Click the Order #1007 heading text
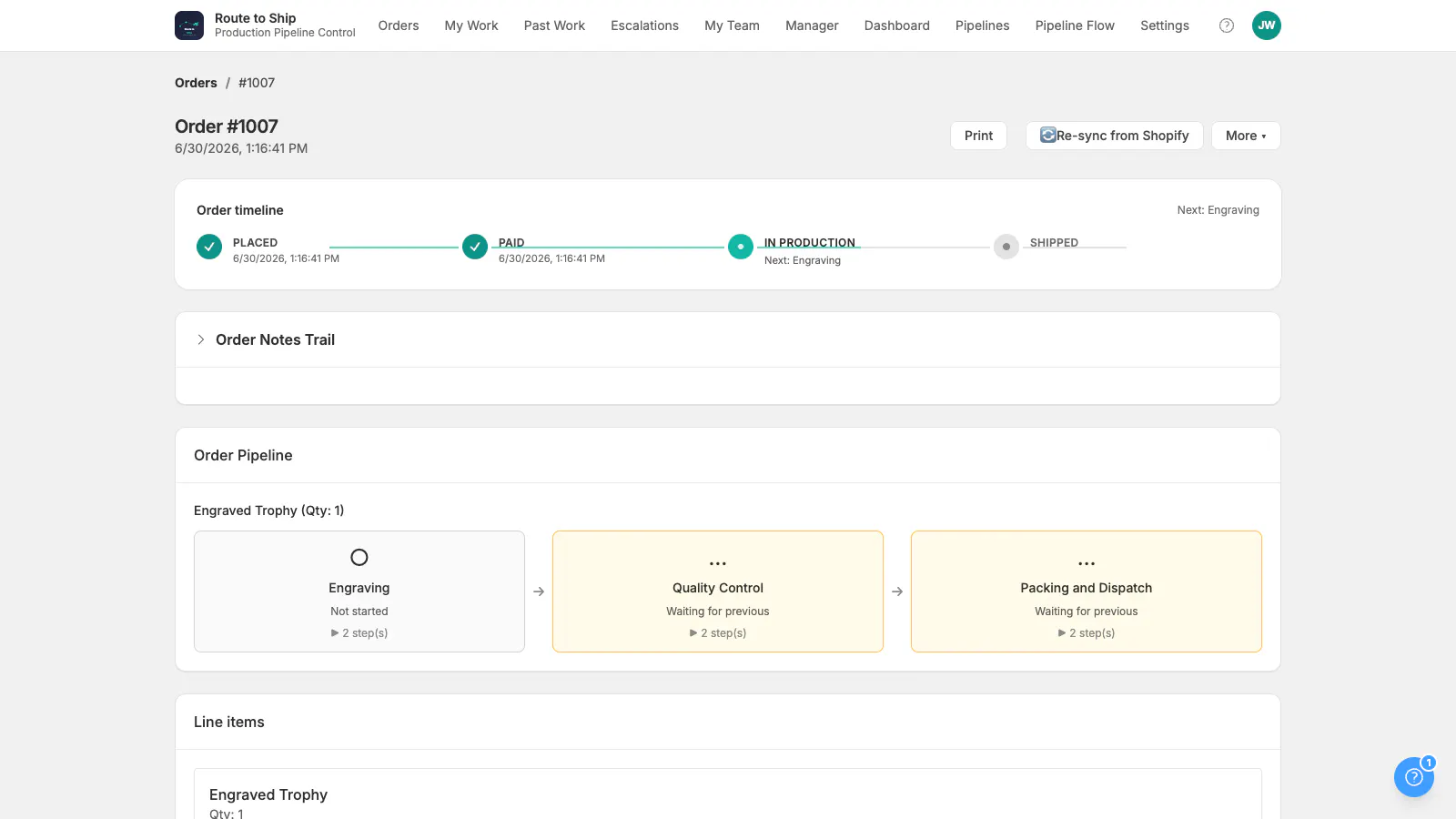The width and height of the screenshot is (1456, 819). pos(227,126)
